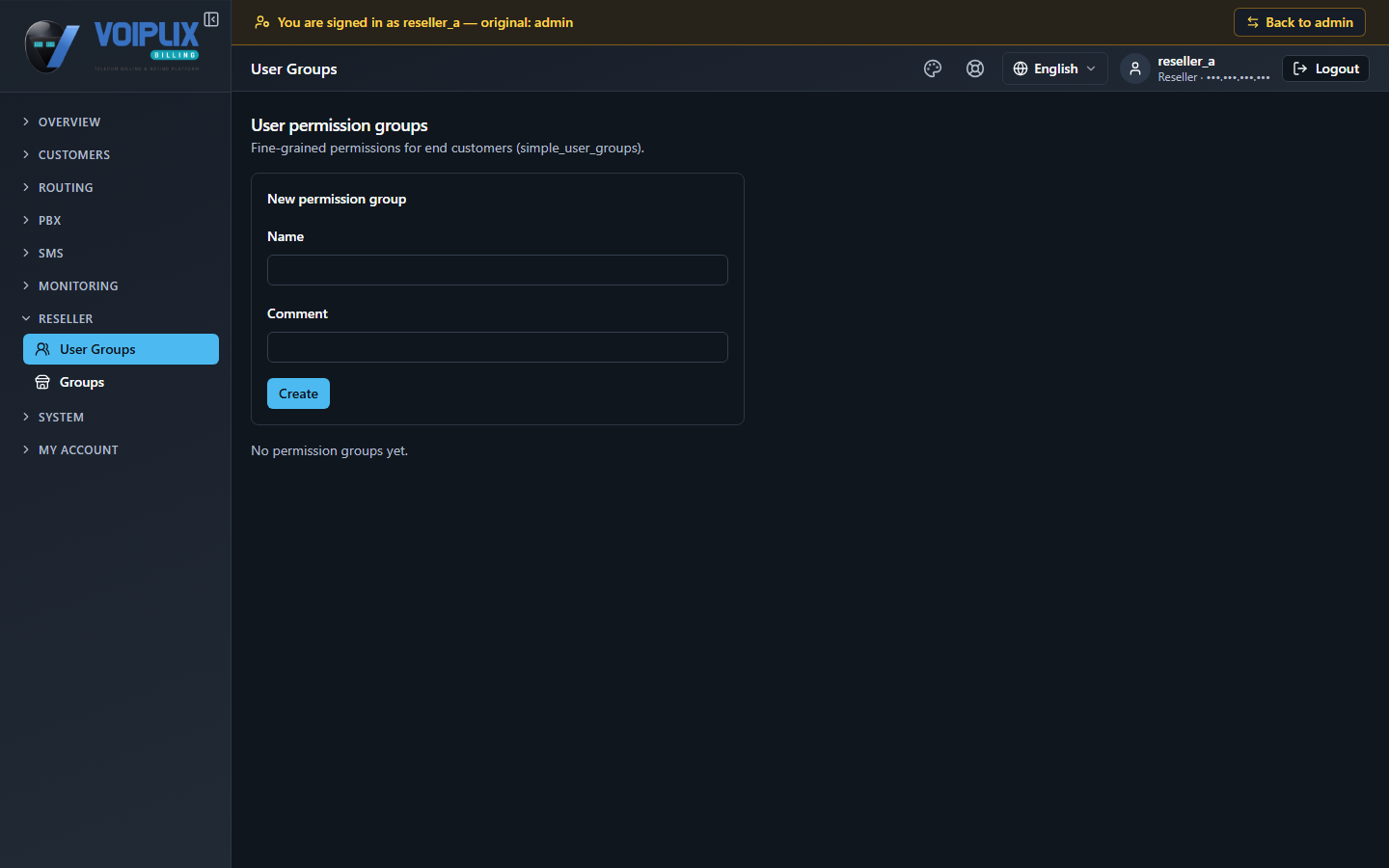Open the support lifebuoy icon

click(975, 68)
